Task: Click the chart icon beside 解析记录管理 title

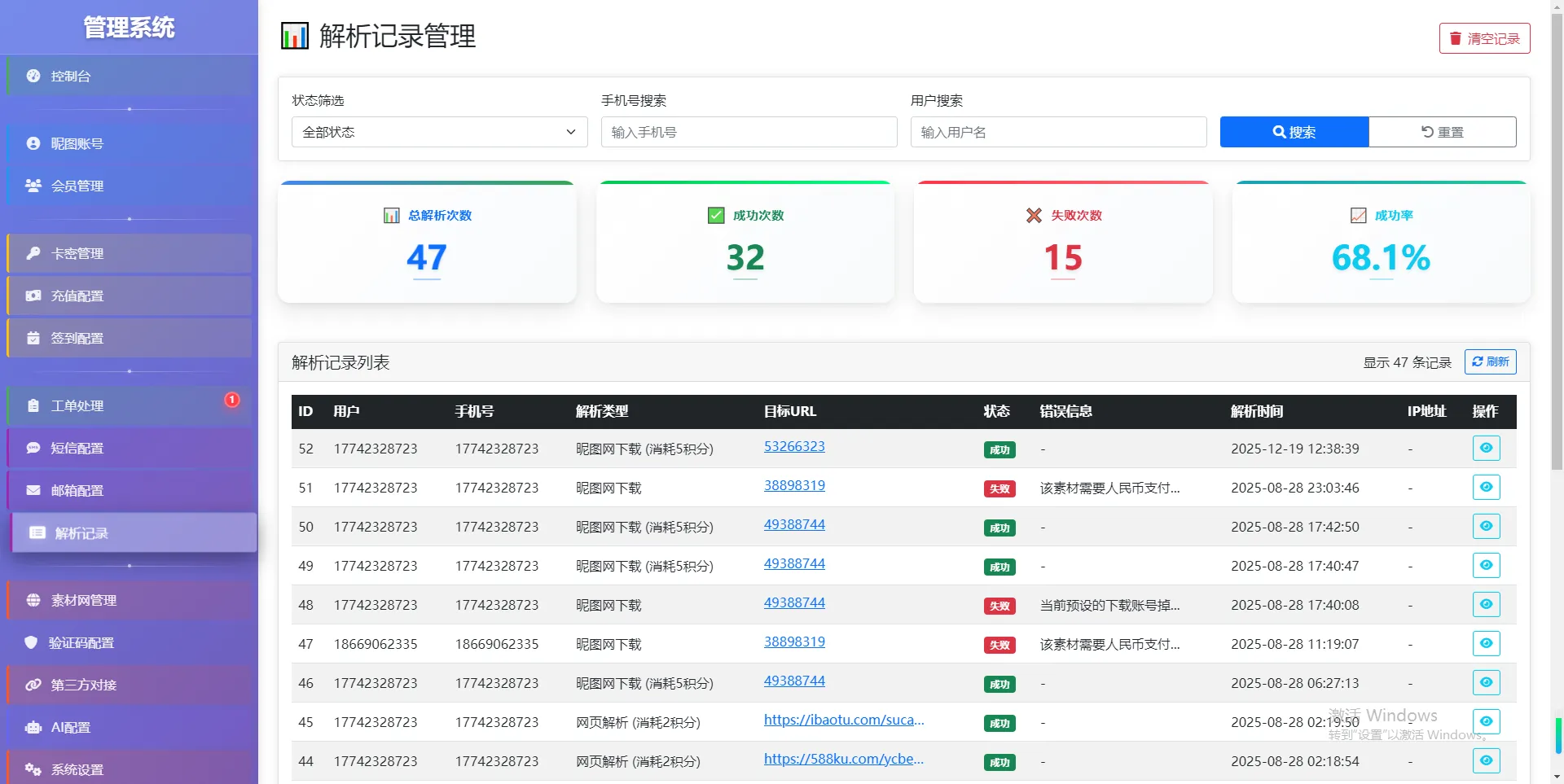Action: [x=294, y=37]
